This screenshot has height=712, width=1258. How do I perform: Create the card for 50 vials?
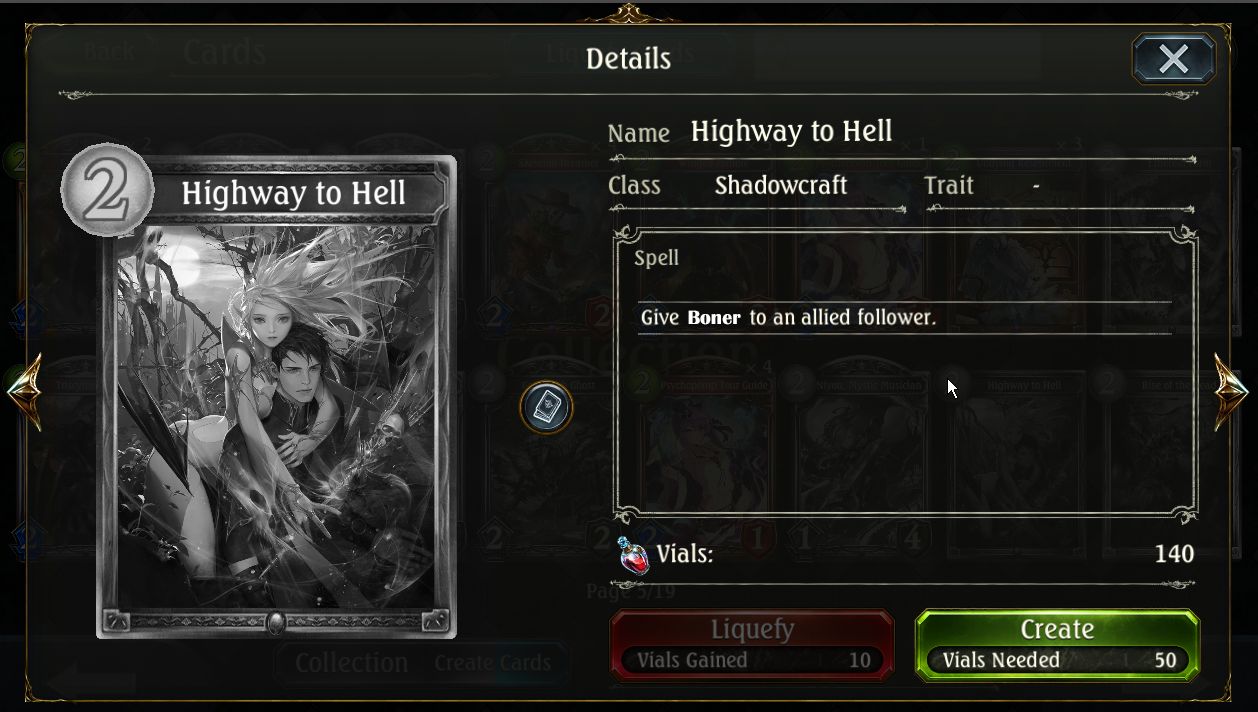click(x=1057, y=645)
